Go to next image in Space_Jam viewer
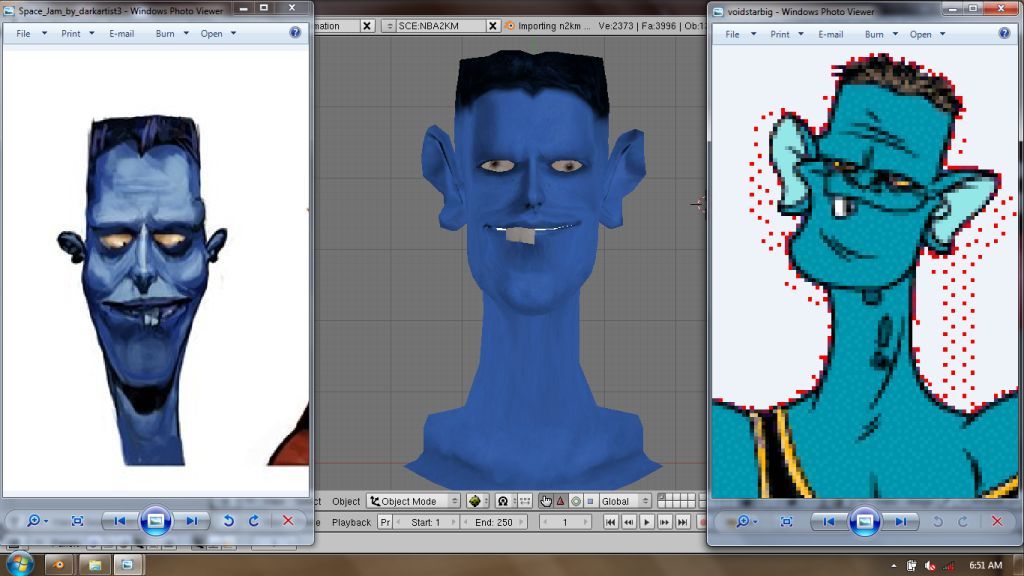The height and width of the screenshot is (576, 1024). pos(191,520)
